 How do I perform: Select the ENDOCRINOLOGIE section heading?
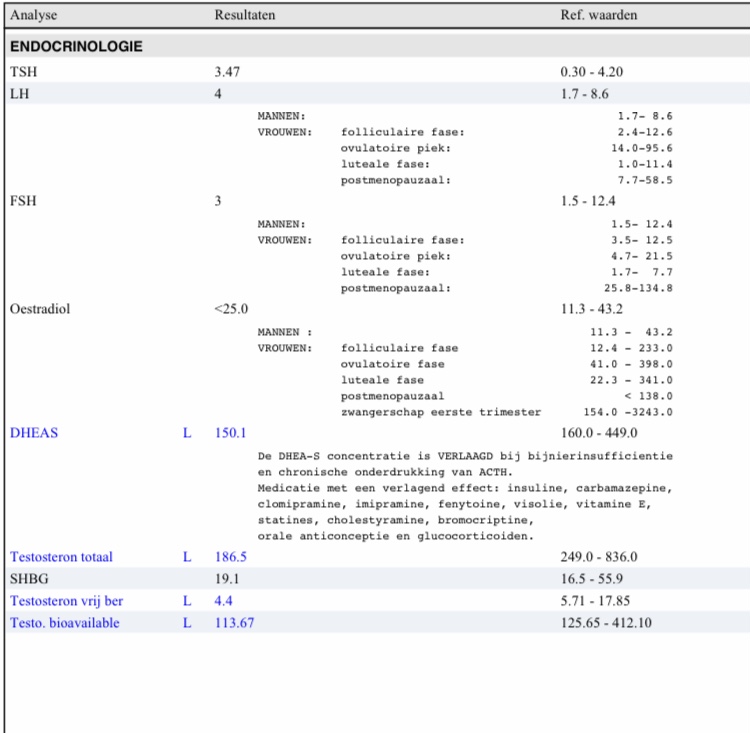coord(76,47)
